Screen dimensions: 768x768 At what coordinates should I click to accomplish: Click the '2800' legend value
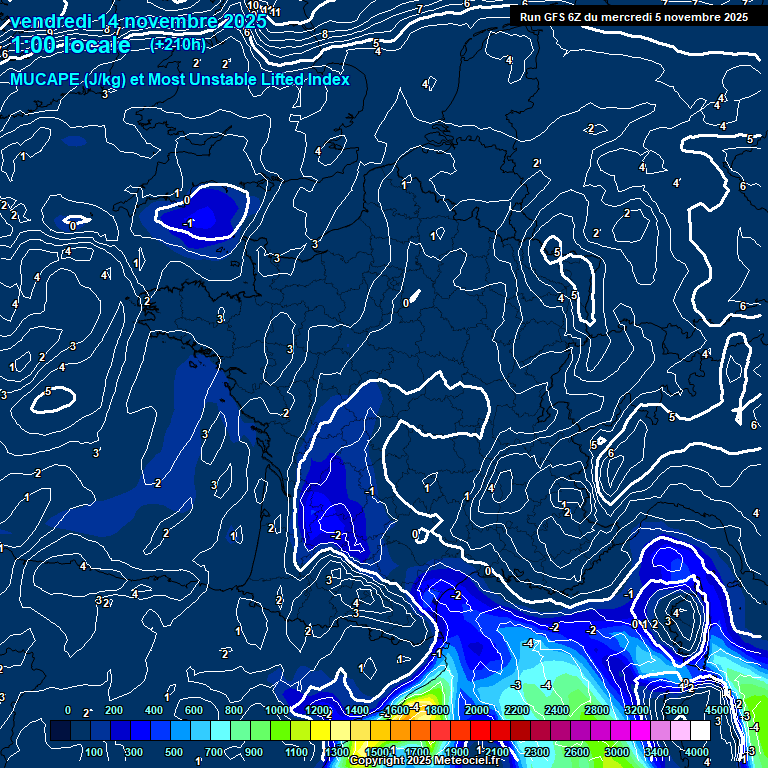[x=597, y=710]
